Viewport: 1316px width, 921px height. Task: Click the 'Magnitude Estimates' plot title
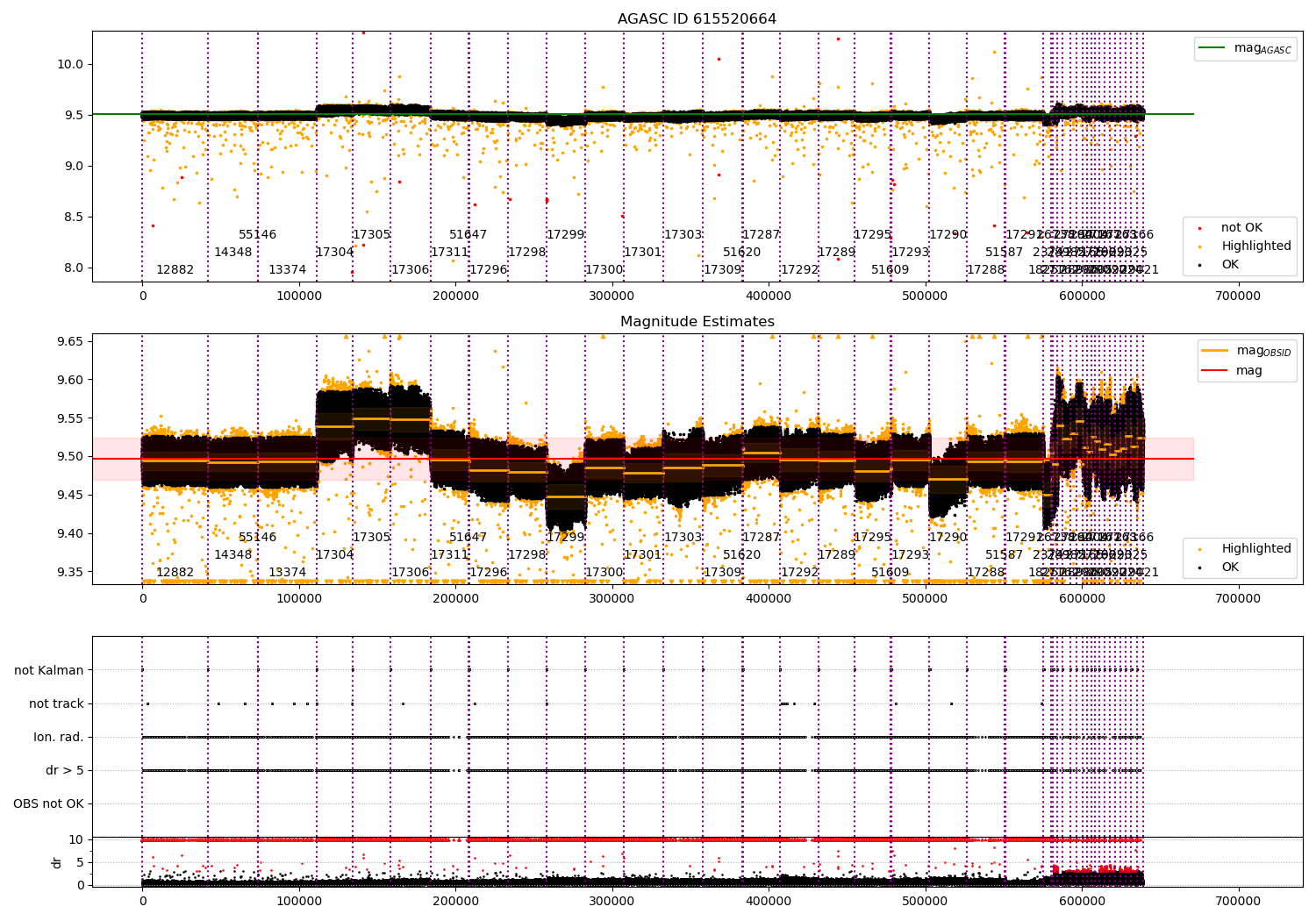[697, 322]
